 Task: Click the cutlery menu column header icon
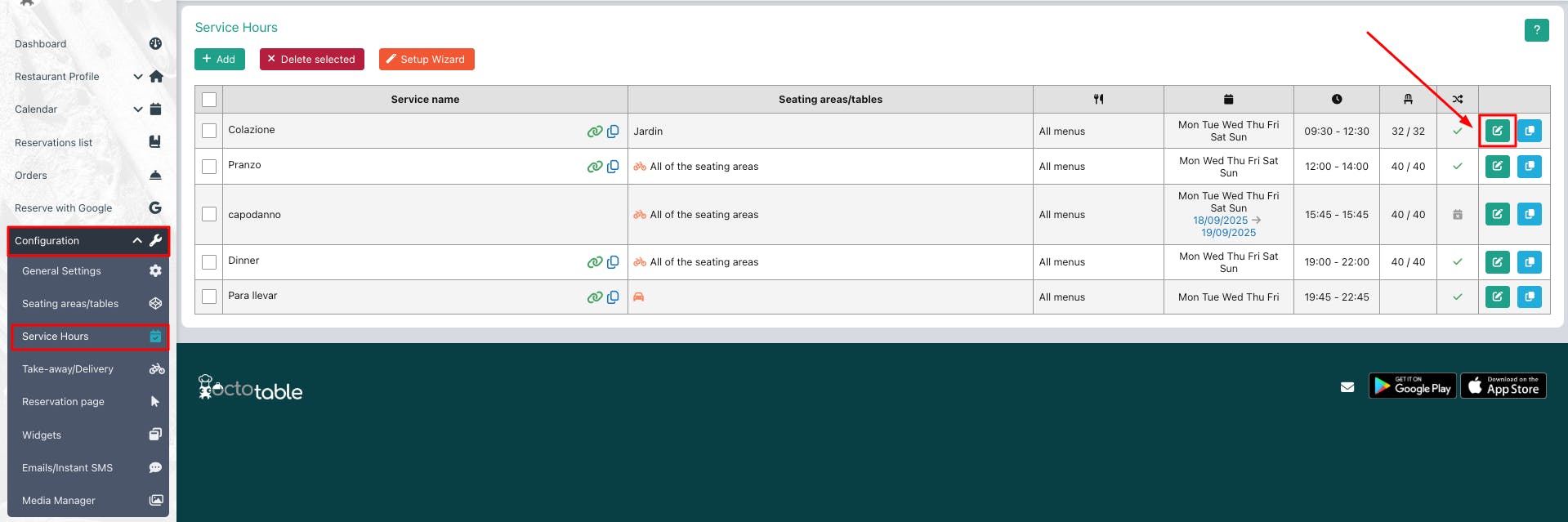(1098, 99)
